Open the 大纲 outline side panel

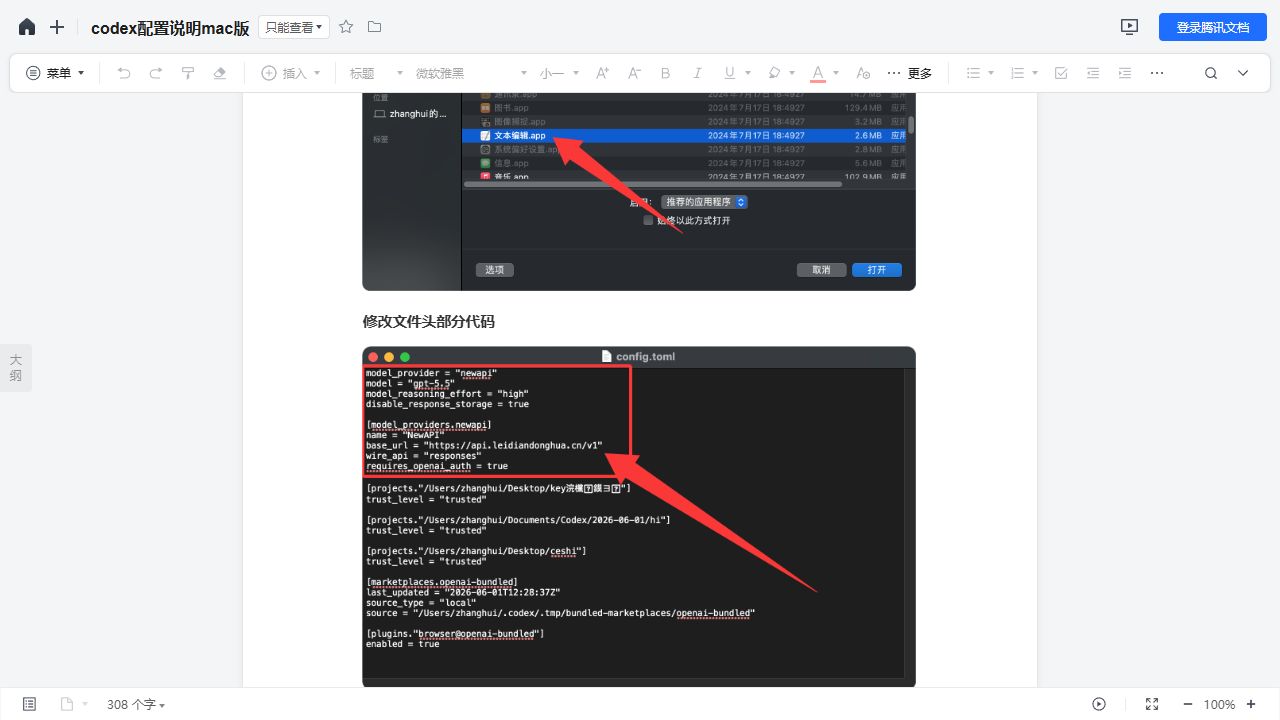[16, 368]
